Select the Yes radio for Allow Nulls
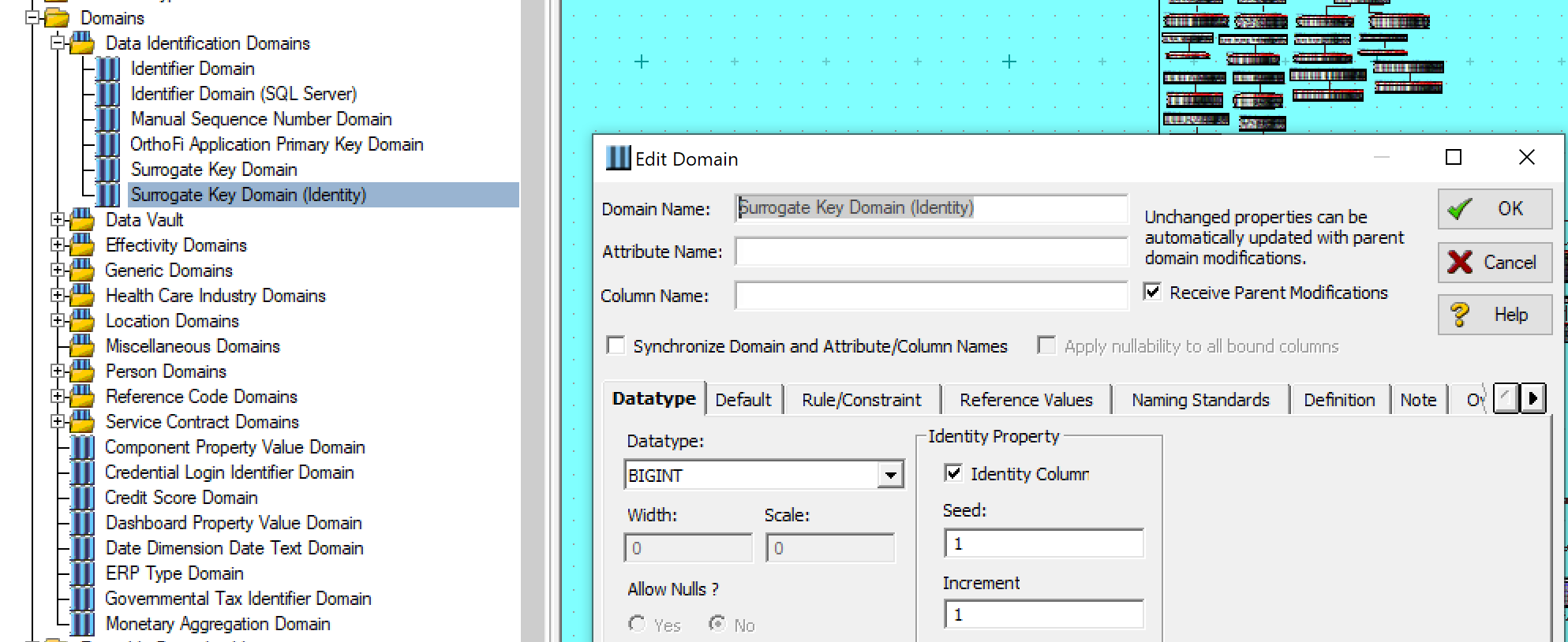 pos(637,624)
